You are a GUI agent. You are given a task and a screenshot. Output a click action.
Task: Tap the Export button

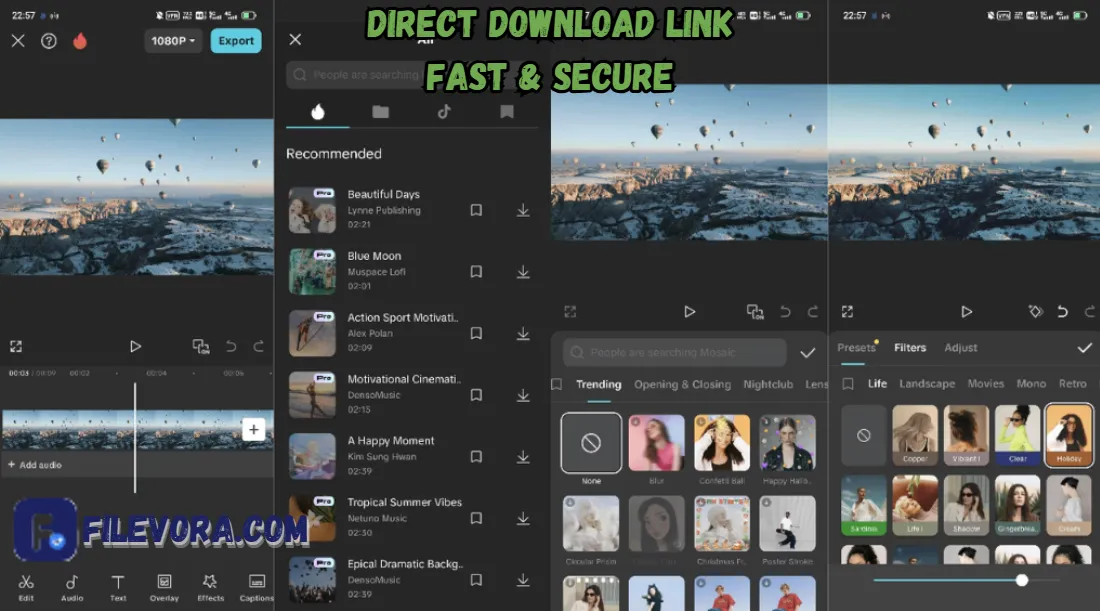tap(236, 40)
